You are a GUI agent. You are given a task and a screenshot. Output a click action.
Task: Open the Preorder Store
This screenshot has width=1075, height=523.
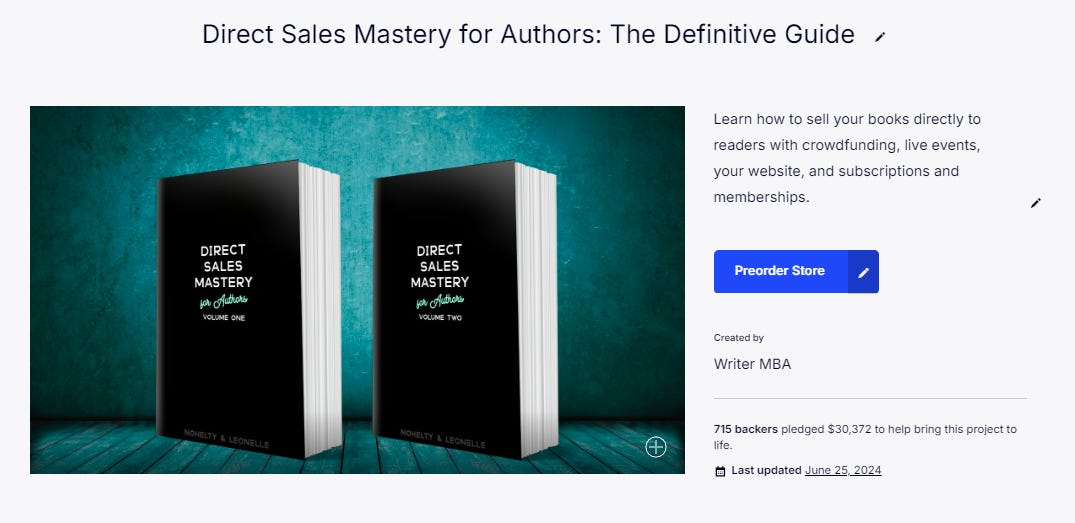pyautogui.click(x=780, y=271)
